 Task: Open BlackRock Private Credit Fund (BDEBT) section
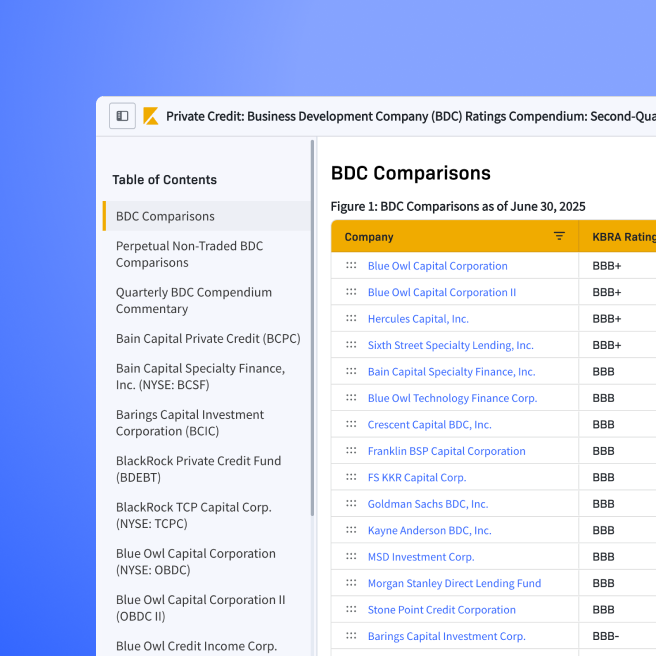click(198, 469)
